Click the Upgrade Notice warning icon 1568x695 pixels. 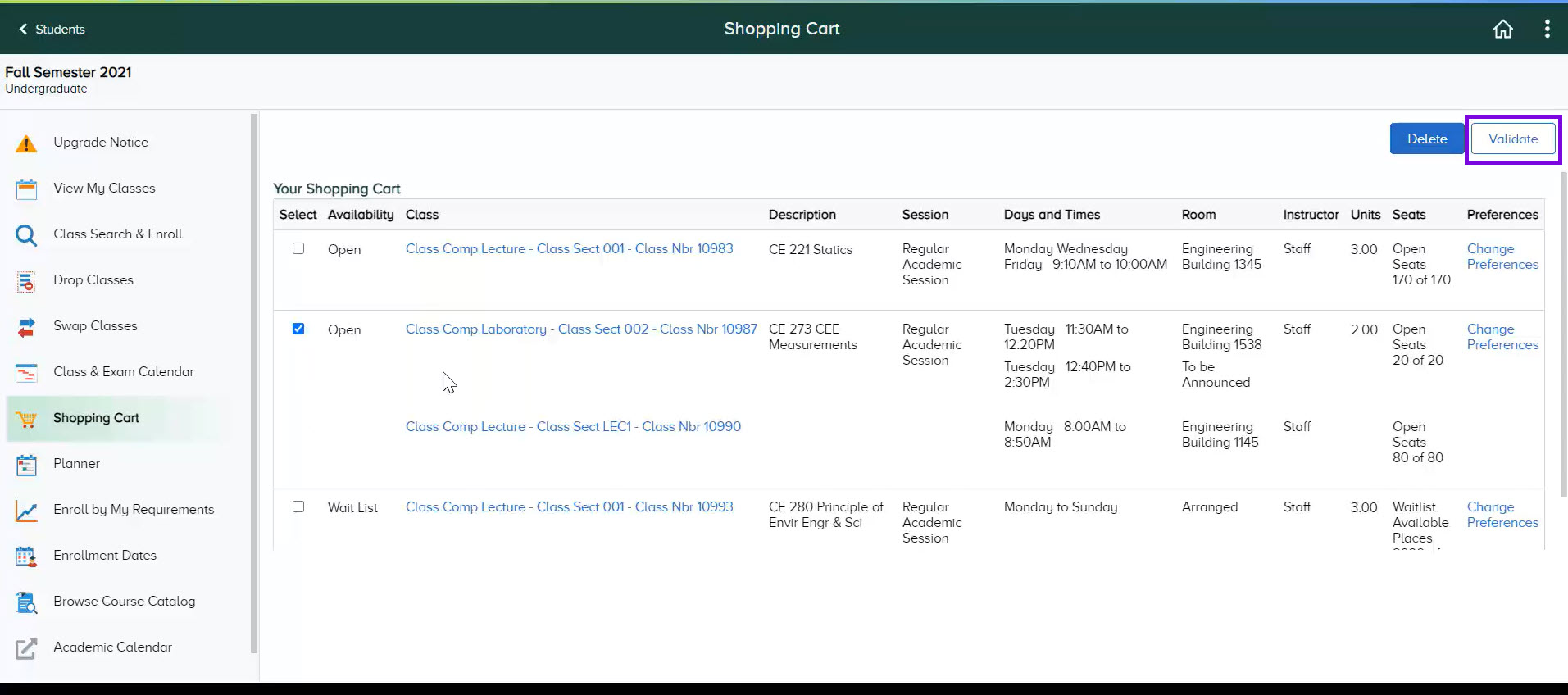tap(26, 143)
